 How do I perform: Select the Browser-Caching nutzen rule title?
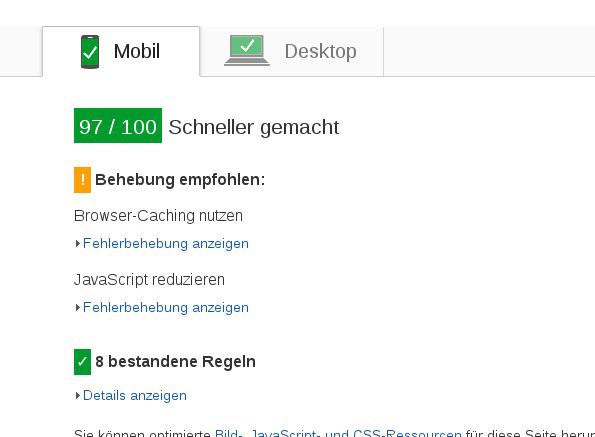(x=158, y=216)
